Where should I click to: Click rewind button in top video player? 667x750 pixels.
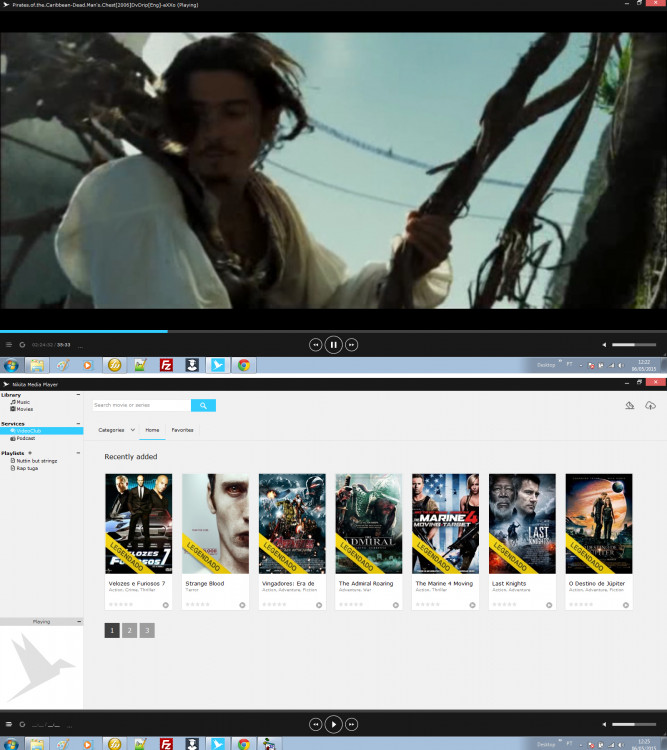316,344
